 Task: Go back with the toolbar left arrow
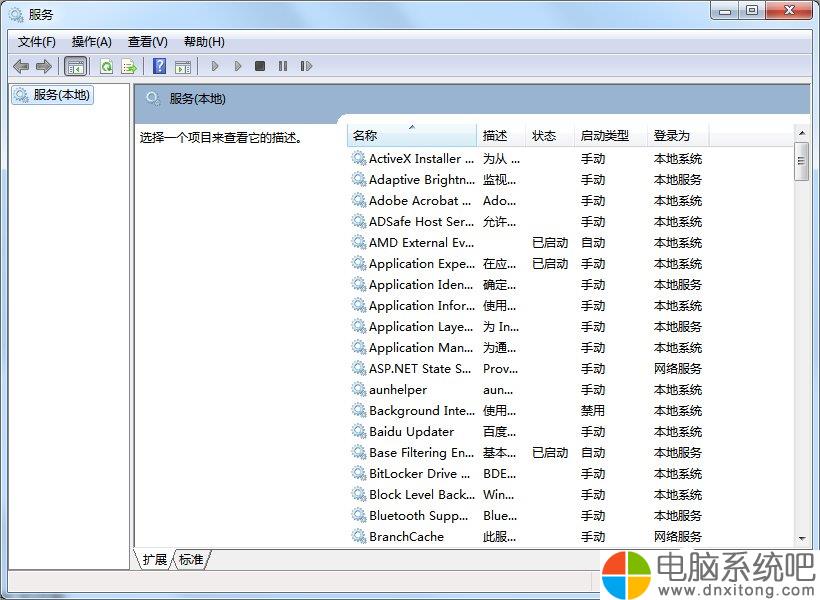click(21, 66)
